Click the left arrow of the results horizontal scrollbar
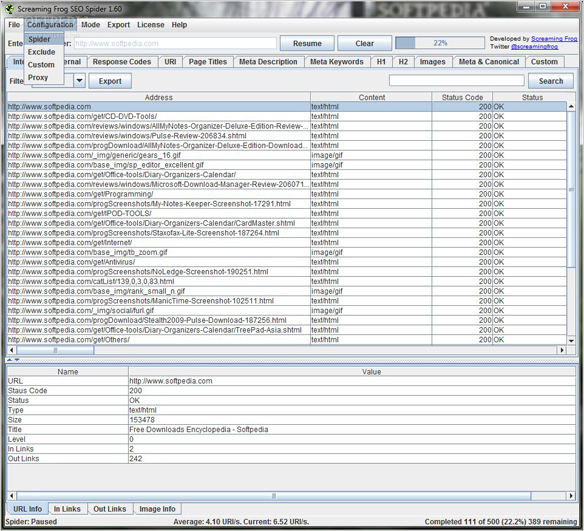Image resolution: width=584 pixels, height=531 pixels. 12,350
